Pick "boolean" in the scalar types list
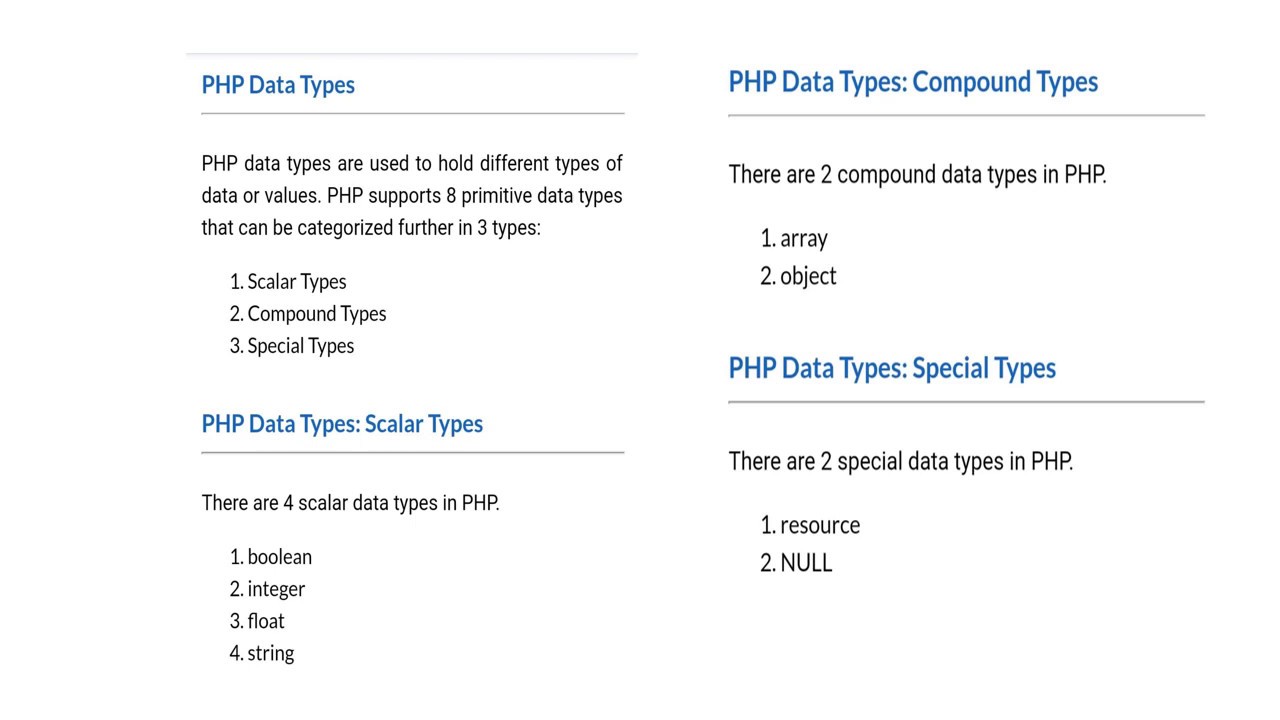Viewport: 1280px width, 720px height. pos(279,557)
